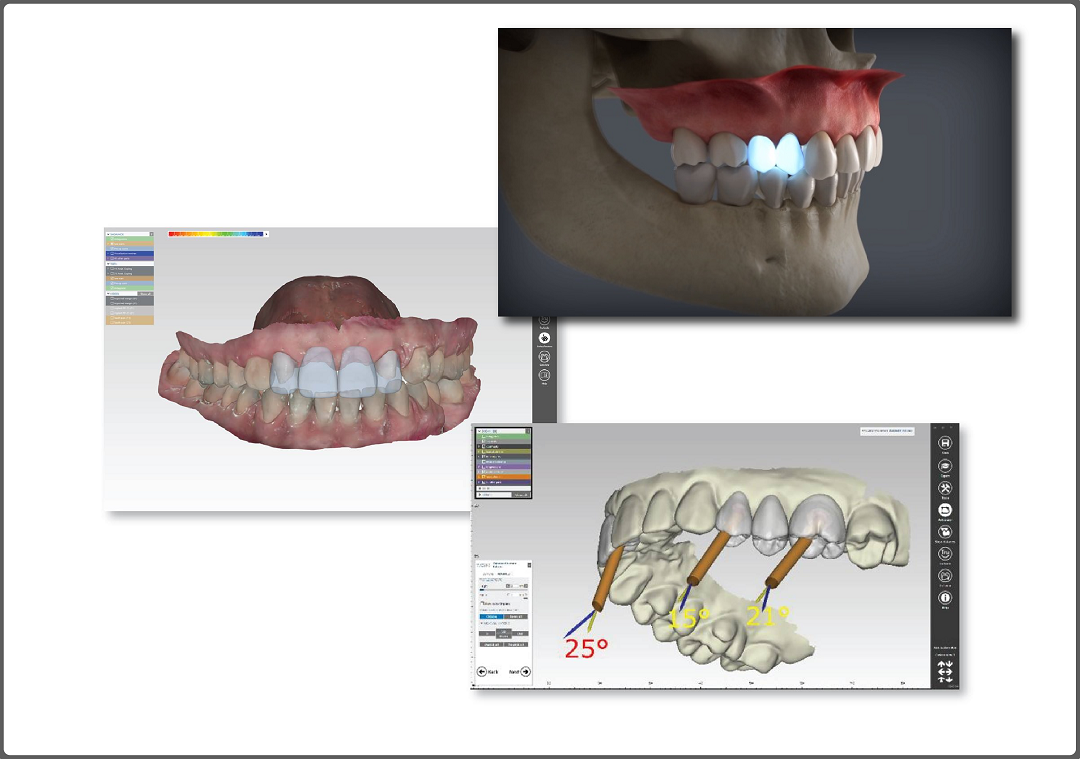
Task: Toggle the green checkbox row in left scene list
Action: (x=111, y=240)
